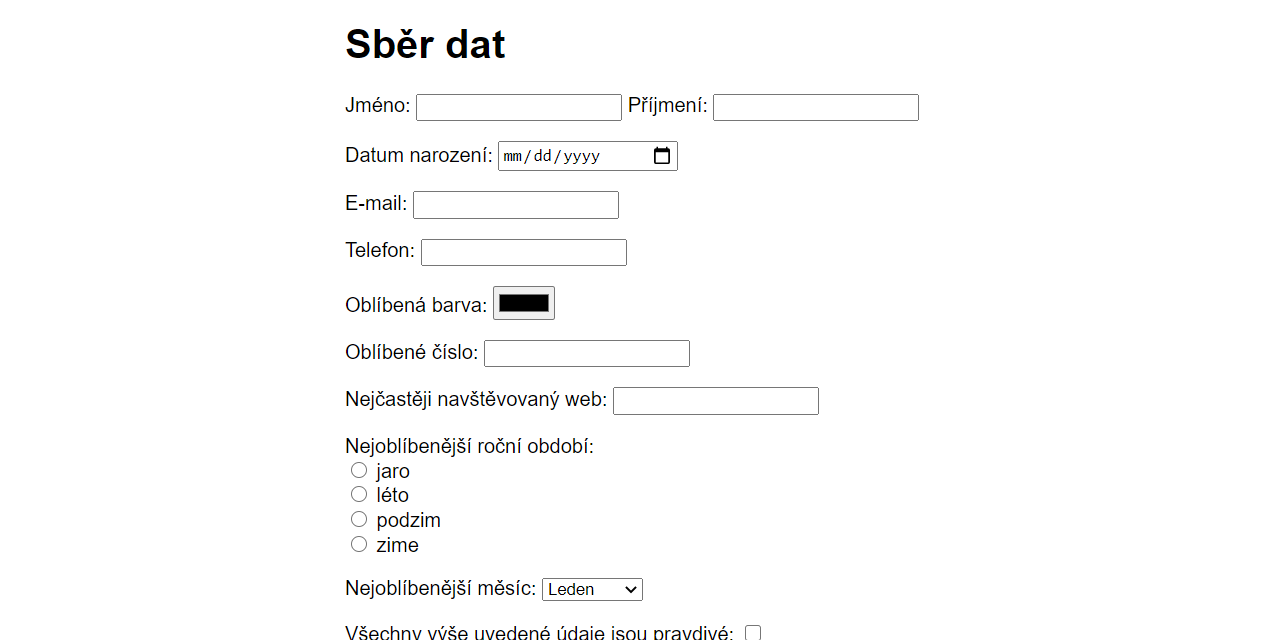1280x640 pixels.
Task: Focus the Příjmení input field
Action: [815, 107]
